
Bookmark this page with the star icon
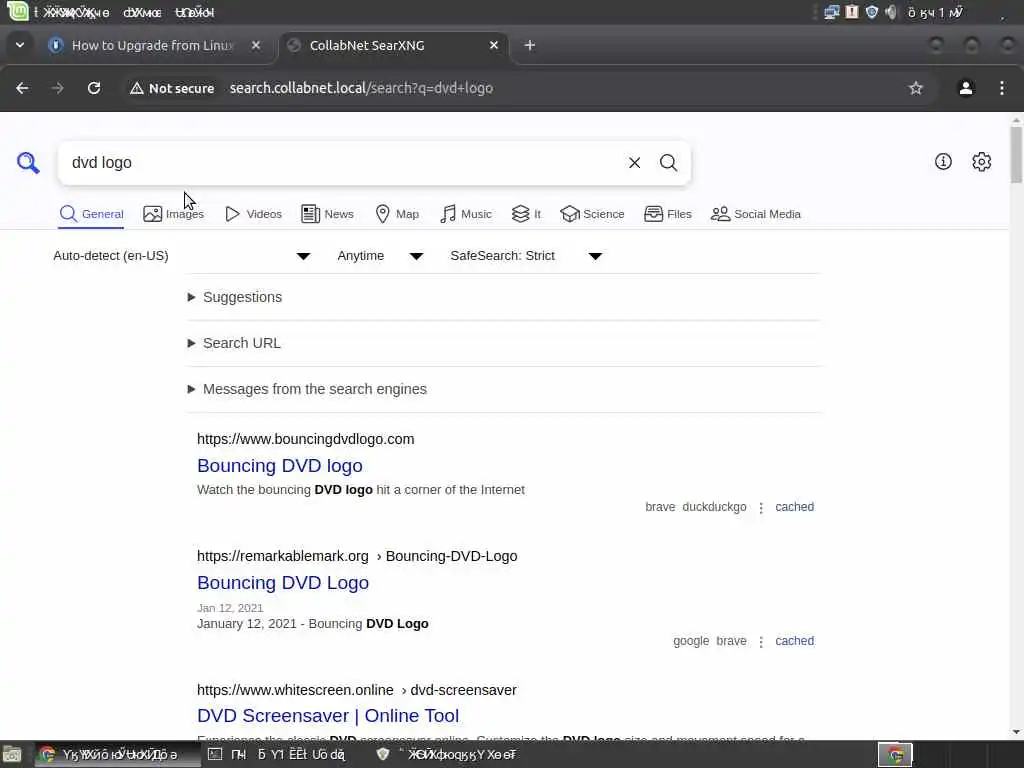[916, 88]
